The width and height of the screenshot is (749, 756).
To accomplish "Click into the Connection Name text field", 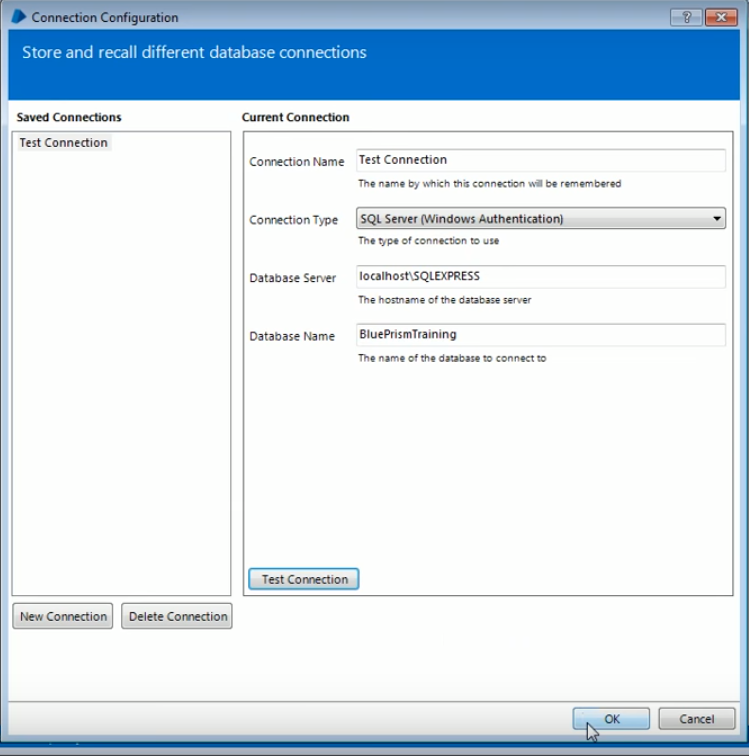I will [x=540, y=160].
